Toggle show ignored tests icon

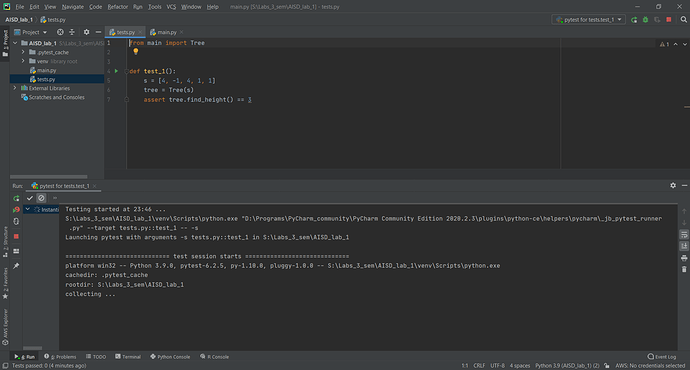pyautogui.click(x=41, y=198)
